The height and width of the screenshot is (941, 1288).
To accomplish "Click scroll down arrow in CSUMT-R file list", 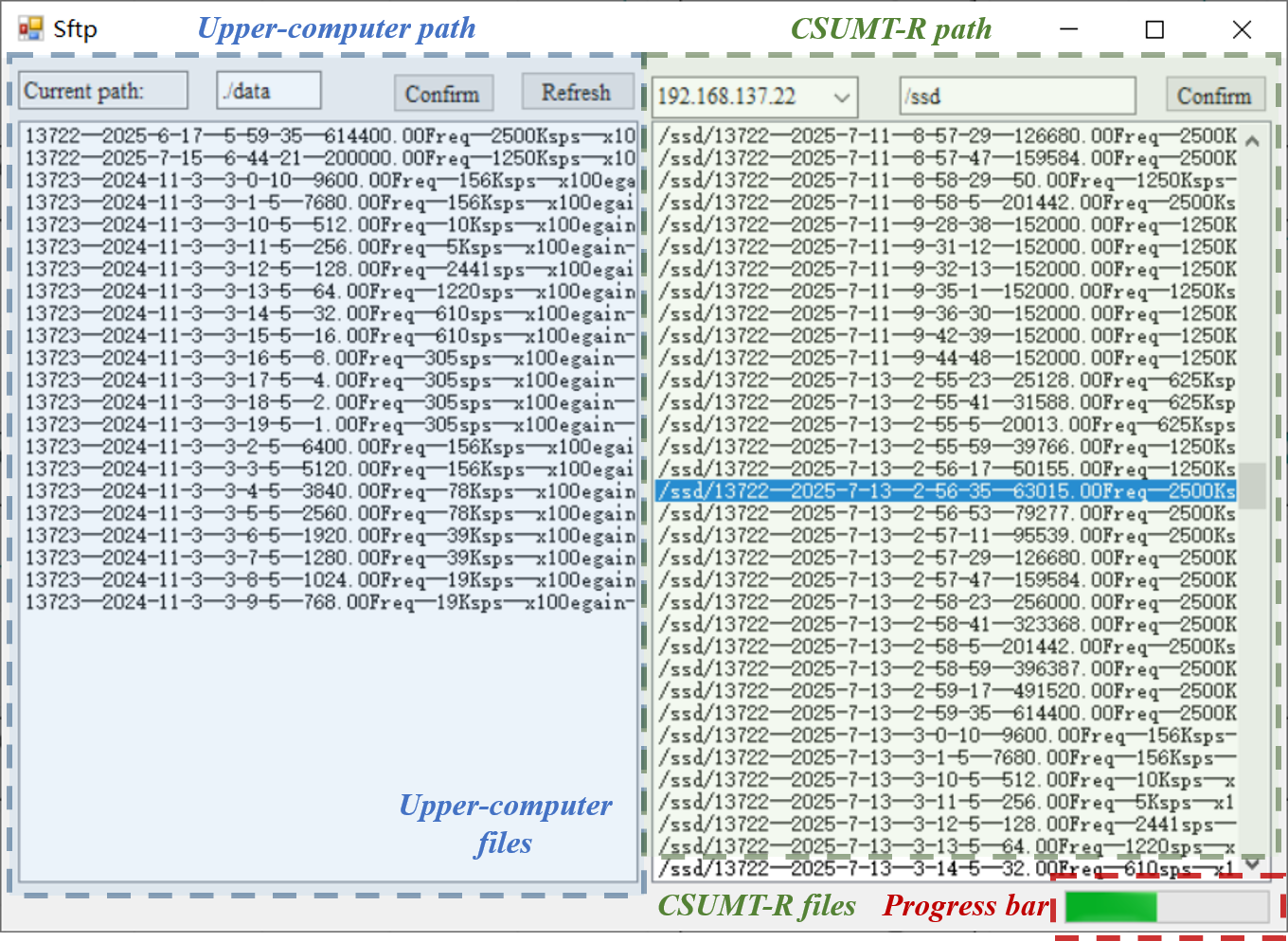I will [1252, 862].
